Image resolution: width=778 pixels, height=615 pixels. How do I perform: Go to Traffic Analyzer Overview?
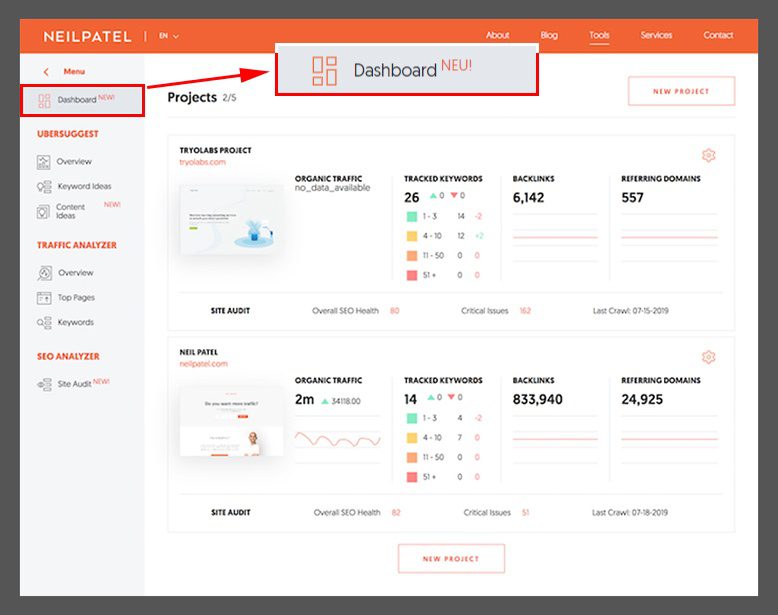tap(75, 273)
